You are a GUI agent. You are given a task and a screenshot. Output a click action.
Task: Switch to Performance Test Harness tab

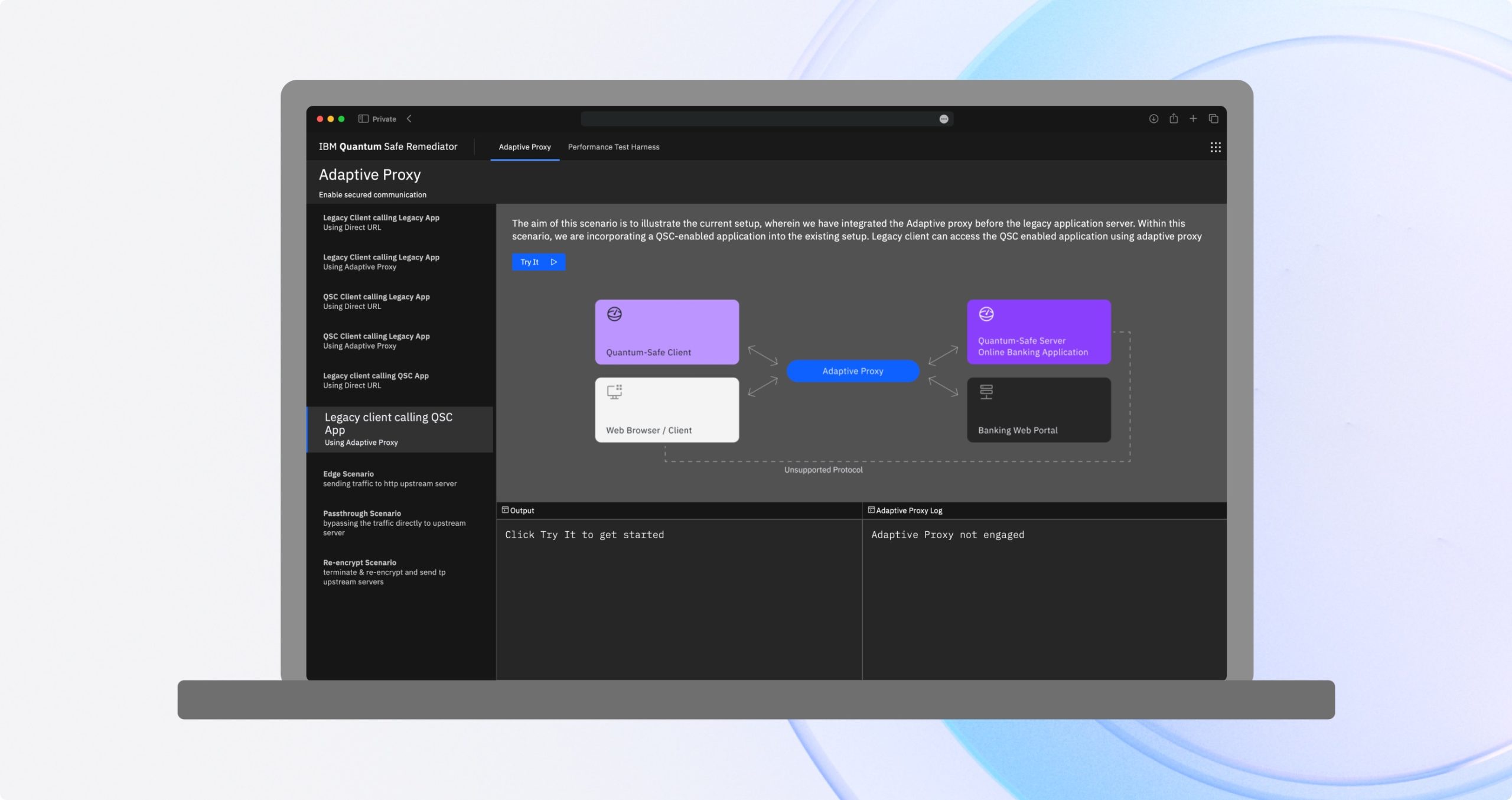pyautogui.click(x=613, y=147)
